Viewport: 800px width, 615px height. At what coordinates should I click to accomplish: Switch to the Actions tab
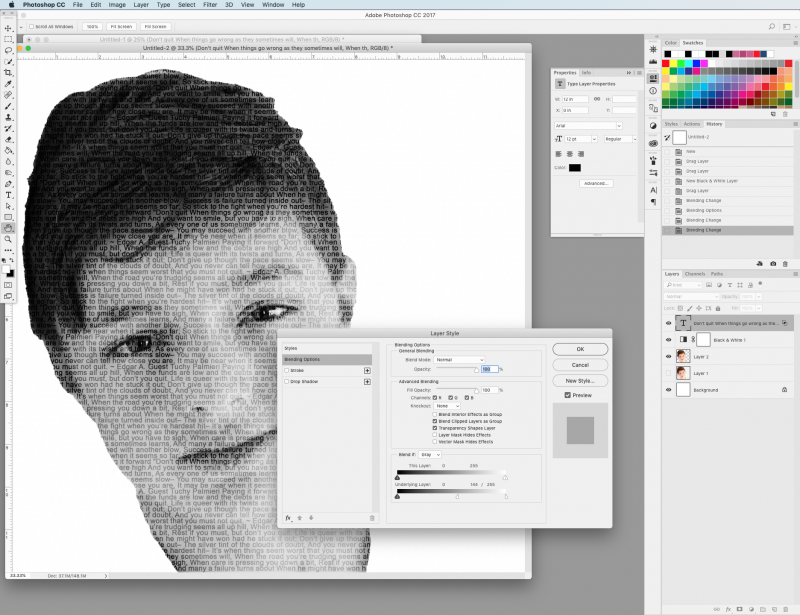coord(692,124)
